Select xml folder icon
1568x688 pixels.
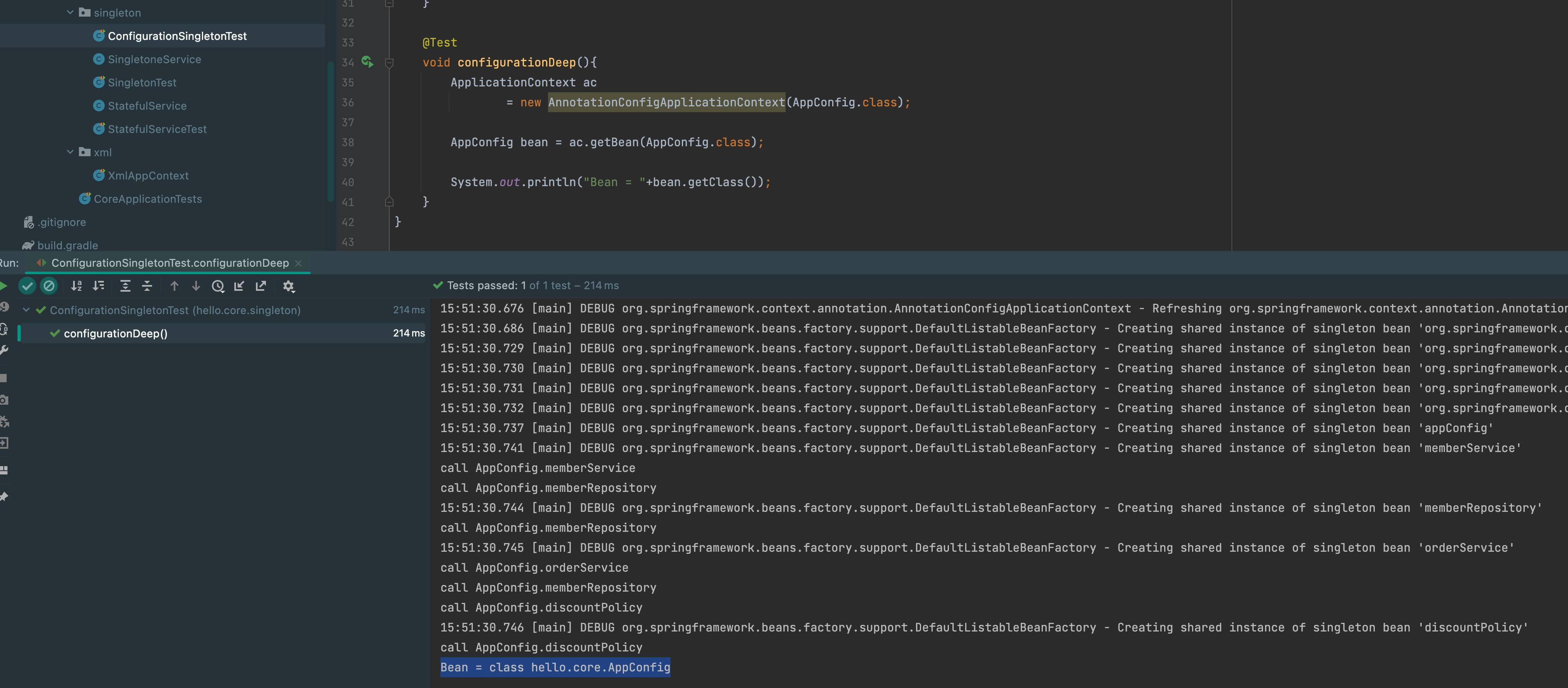coord(85,152)
